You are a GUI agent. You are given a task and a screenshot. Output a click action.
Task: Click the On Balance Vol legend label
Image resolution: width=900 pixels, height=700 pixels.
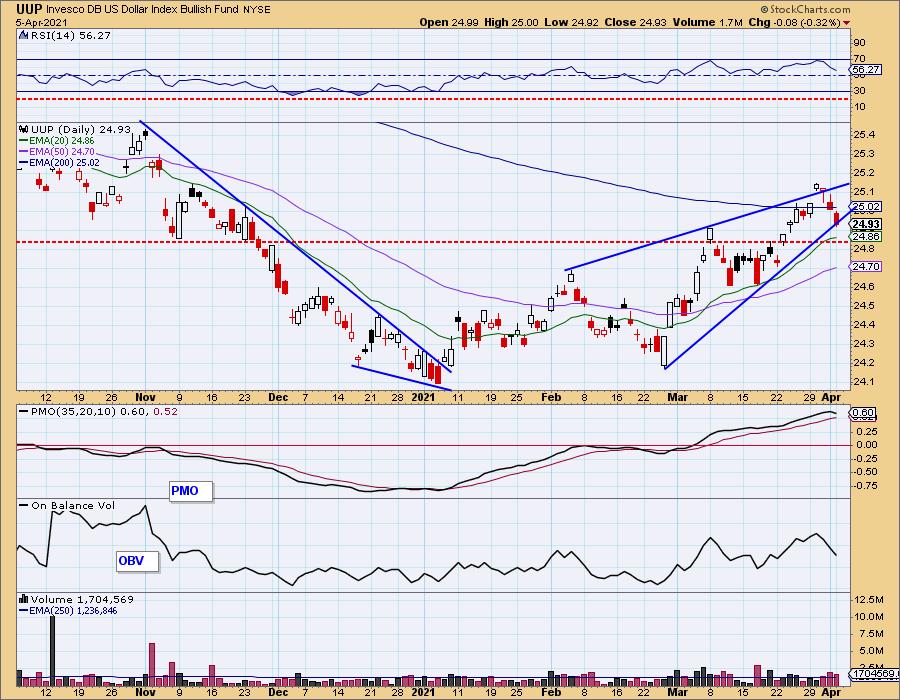pyautogui.click(x=67, y=505)
